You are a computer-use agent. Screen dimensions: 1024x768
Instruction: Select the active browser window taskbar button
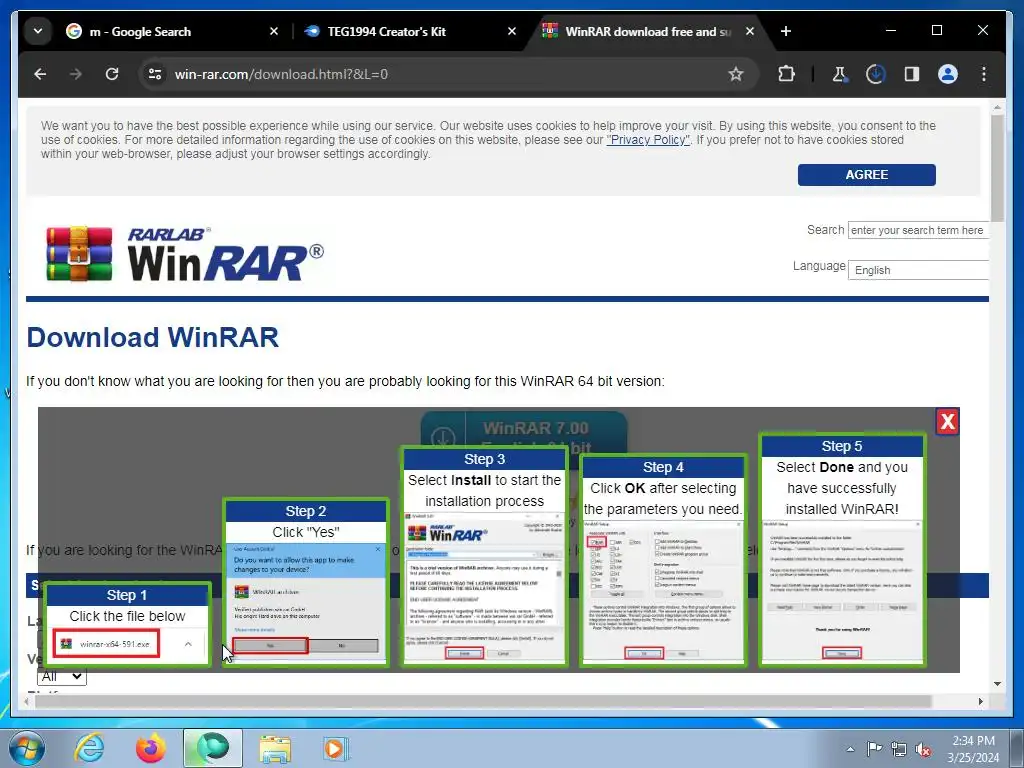click(x=213, y=748)
